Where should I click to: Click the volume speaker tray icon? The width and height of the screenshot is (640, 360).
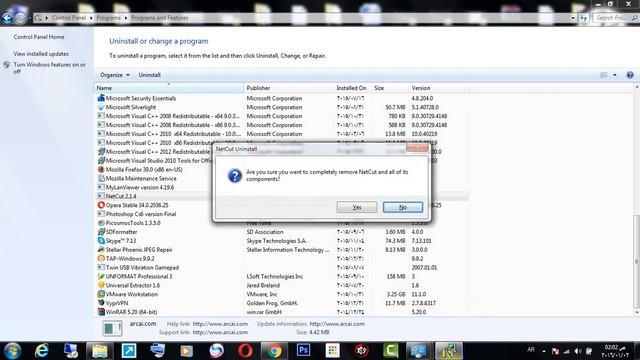(x=578, y=351)
